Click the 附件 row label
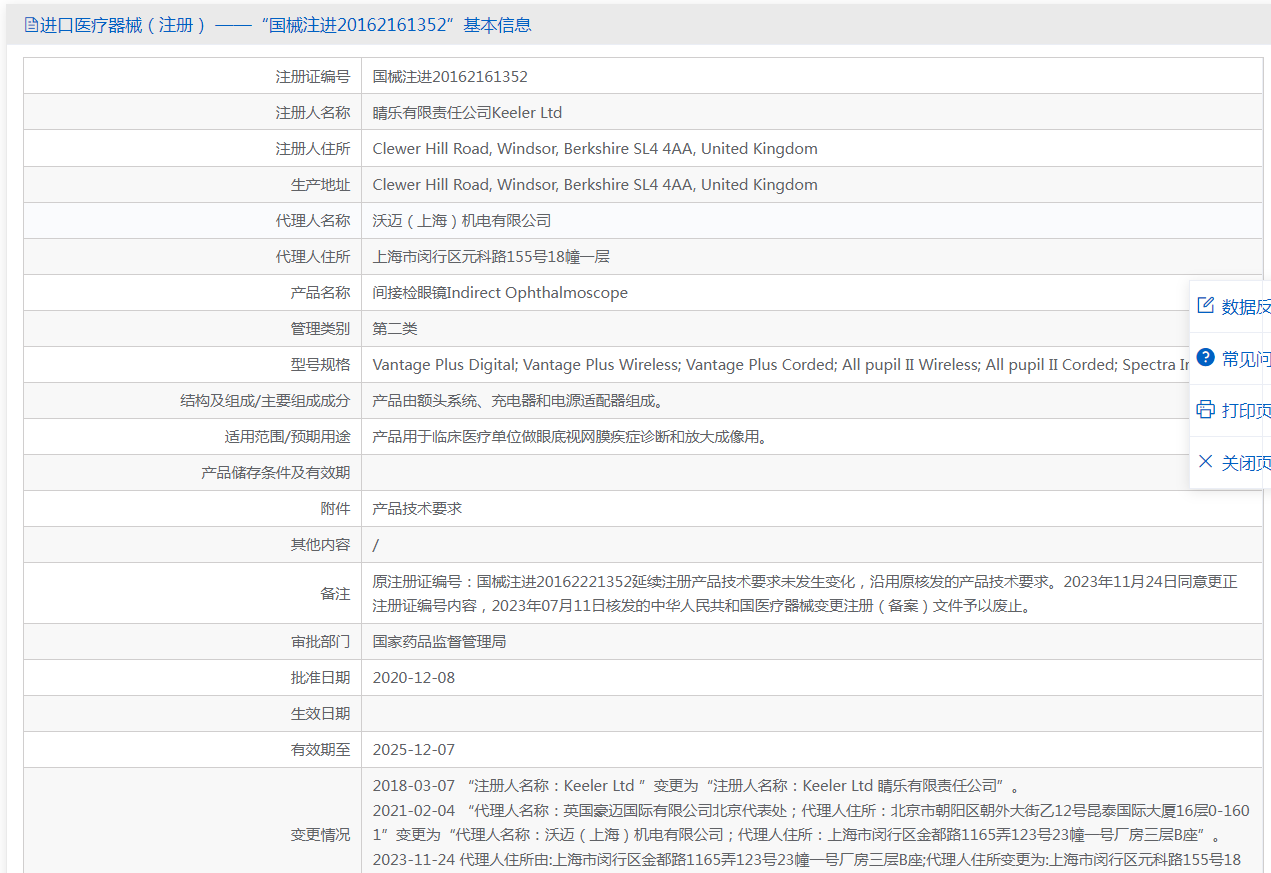The width and height of the screenshot is (1271, 873). coord(335,508)
